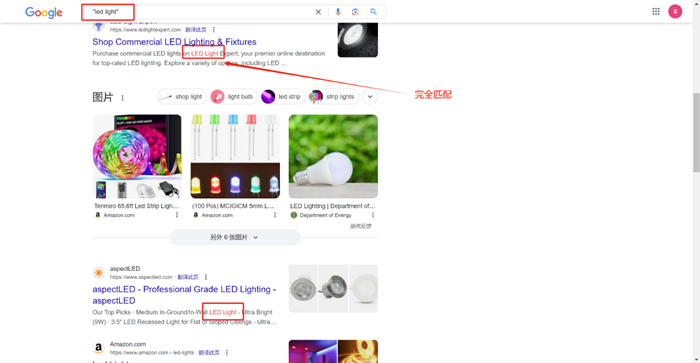Open aspectLED Professional Grade LED Lighting link
This screenshot has width=700, height=363.
point(184,295)
